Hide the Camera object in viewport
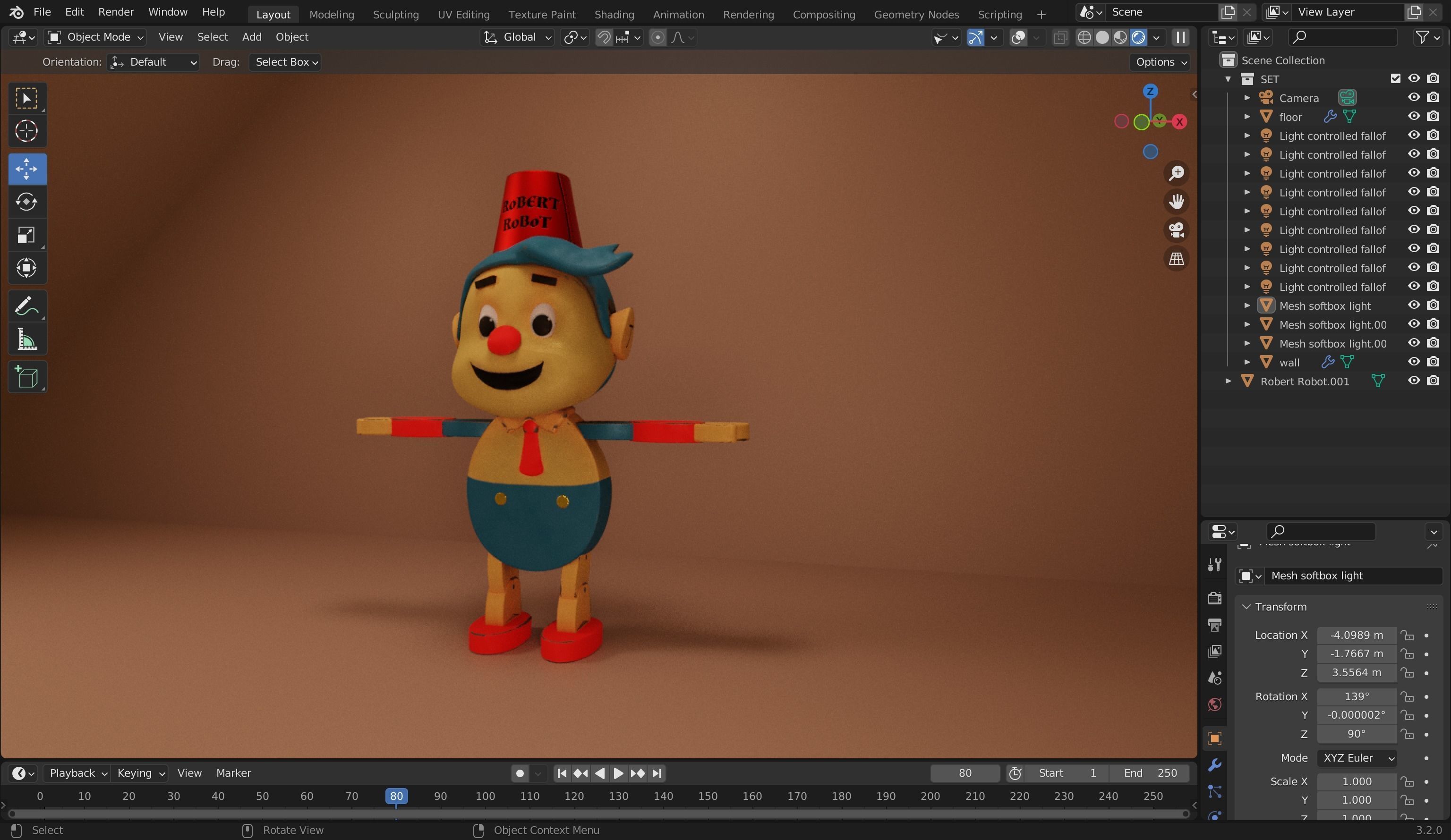The width and height of the screenshot is (1451, 840). pyautogui.click(x=1414, y=97)
